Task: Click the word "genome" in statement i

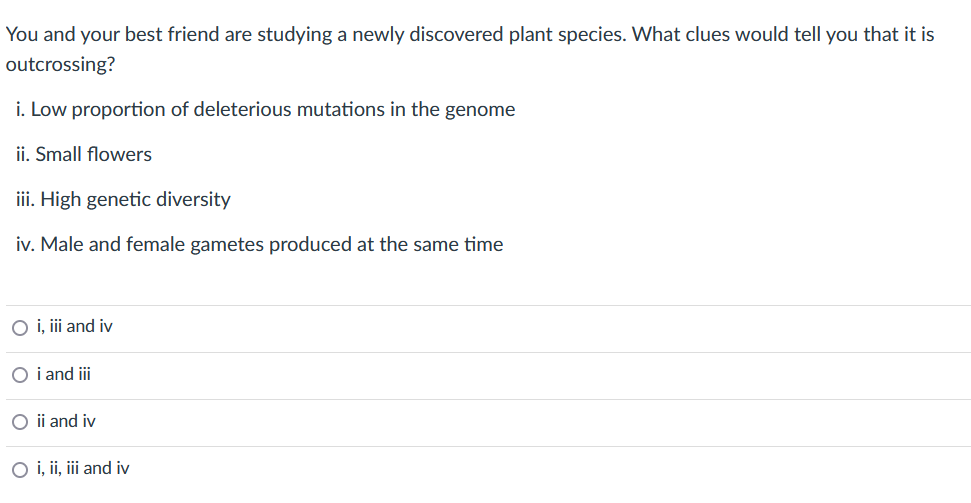Action: 482,110
